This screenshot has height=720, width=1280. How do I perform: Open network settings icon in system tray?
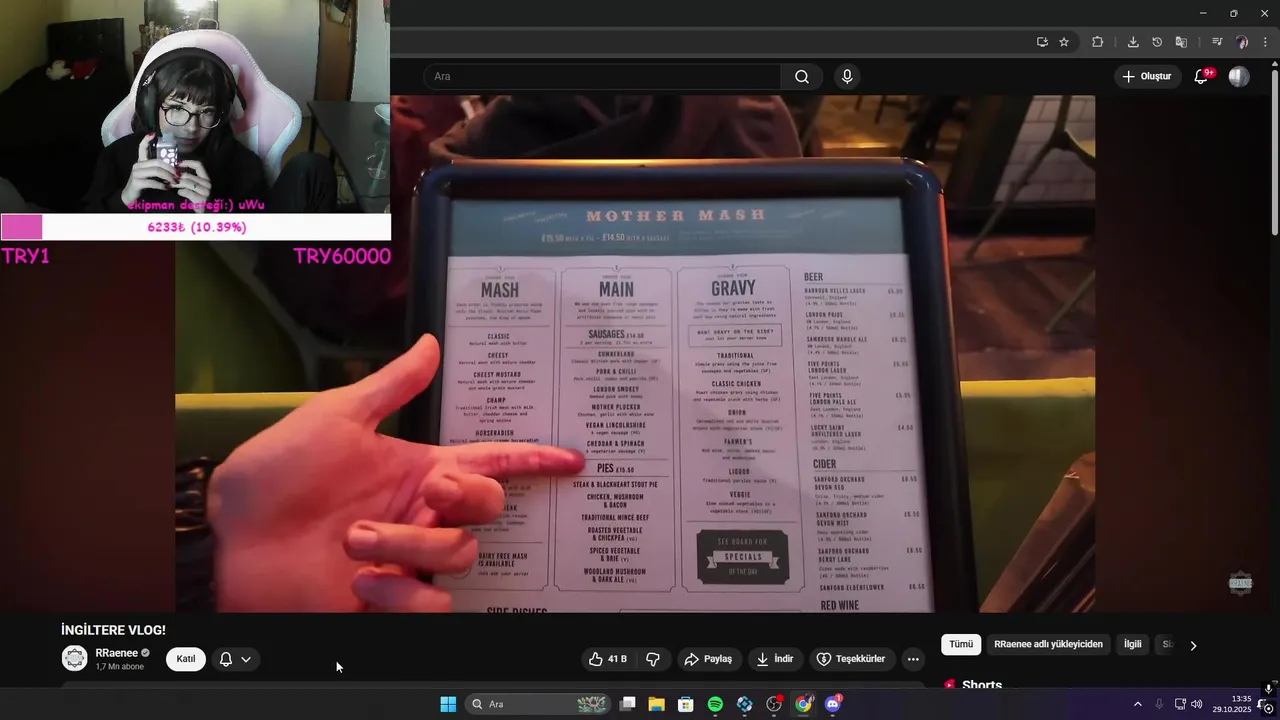(x=1180, y=704)
